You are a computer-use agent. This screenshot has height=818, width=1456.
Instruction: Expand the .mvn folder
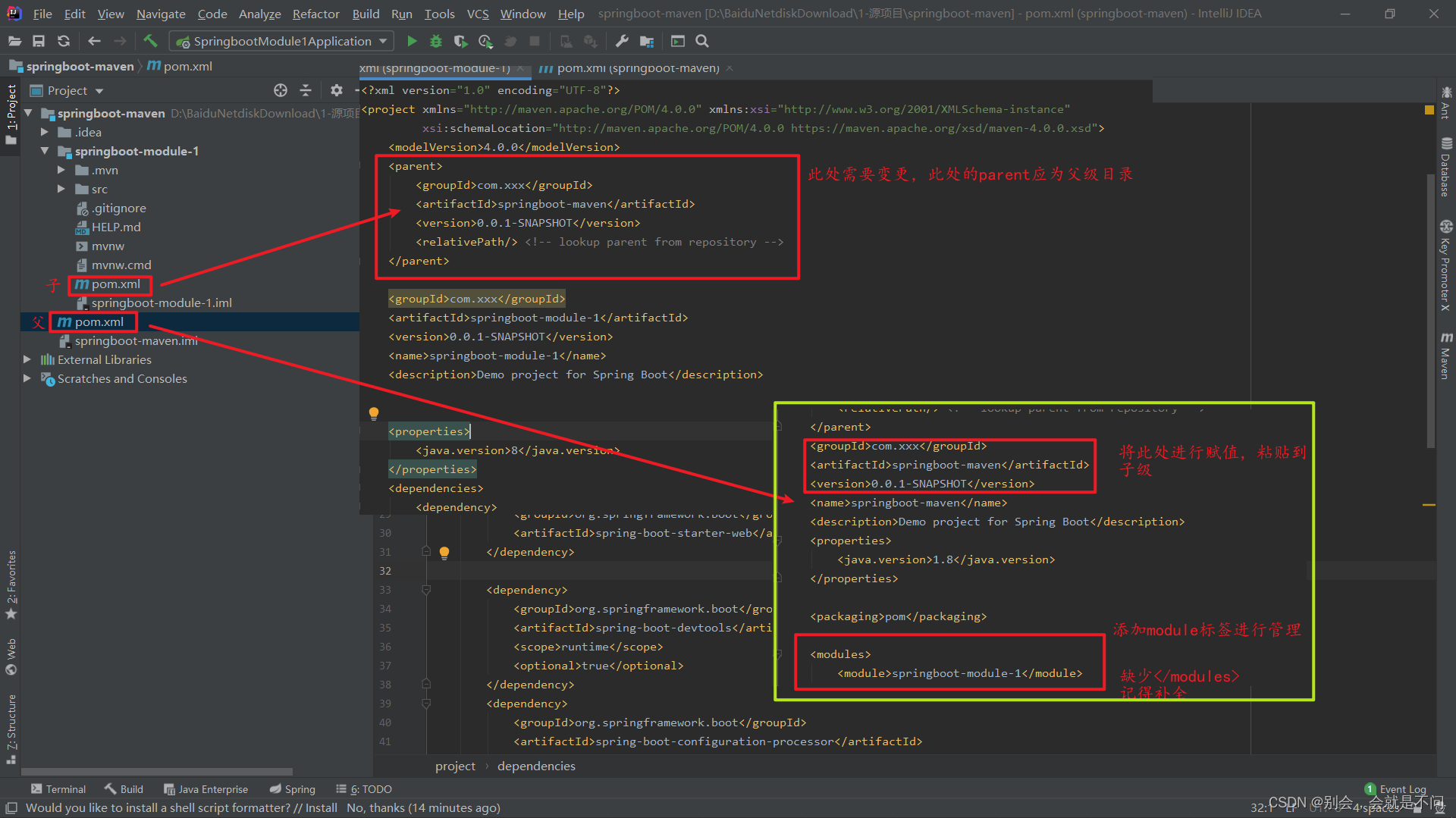pyautogui.click(x=61, y=170)
